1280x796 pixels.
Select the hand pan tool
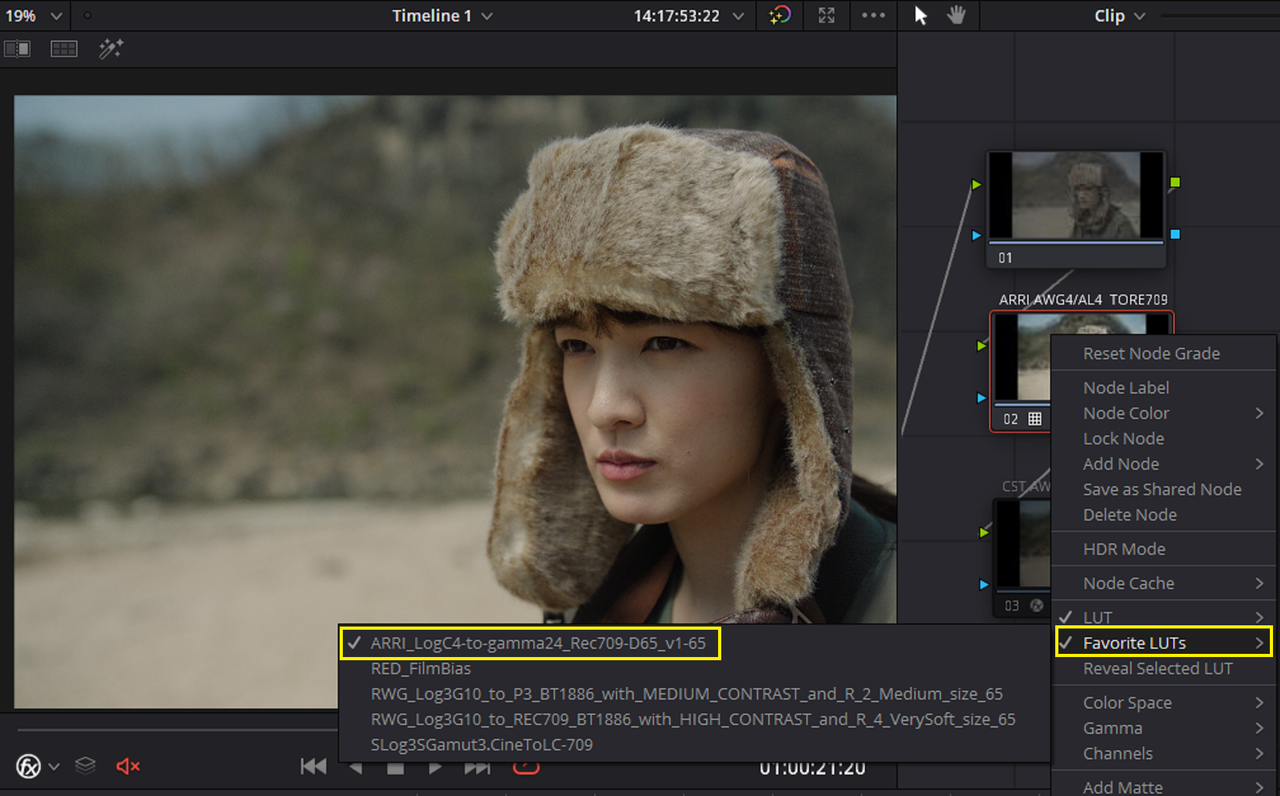[956, 16]
